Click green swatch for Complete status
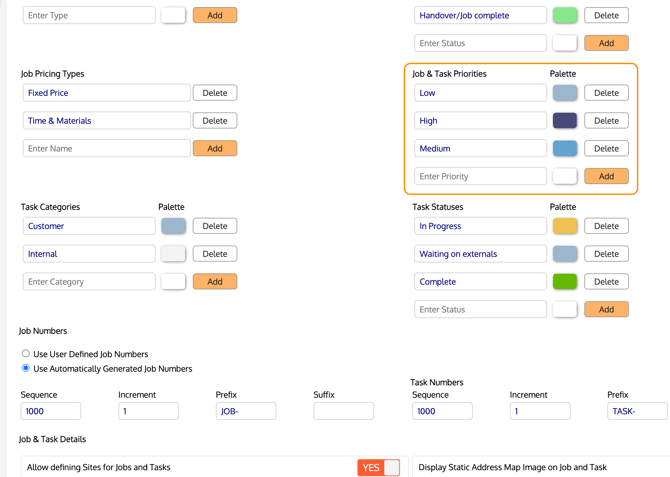This screenshot has height=477, width=670. [565, 282]
